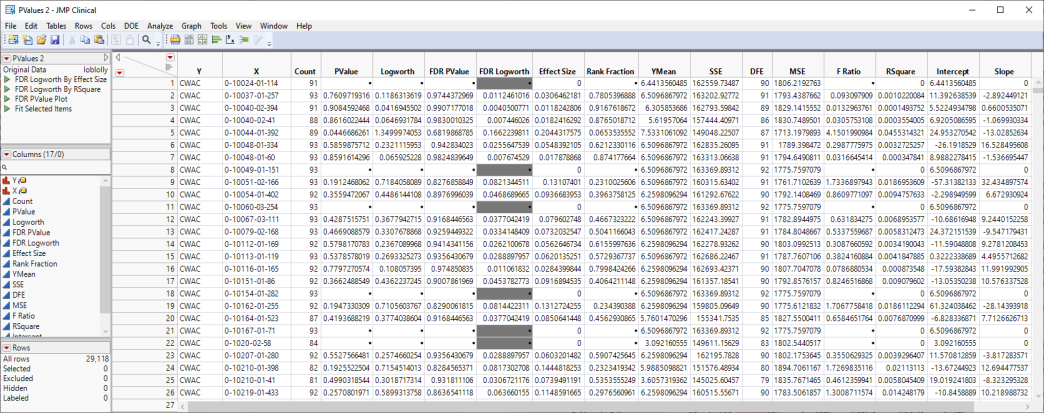Click the New Data Table toolbar icon
Viewport: 1044px width, 413px height.
[13, 40]
